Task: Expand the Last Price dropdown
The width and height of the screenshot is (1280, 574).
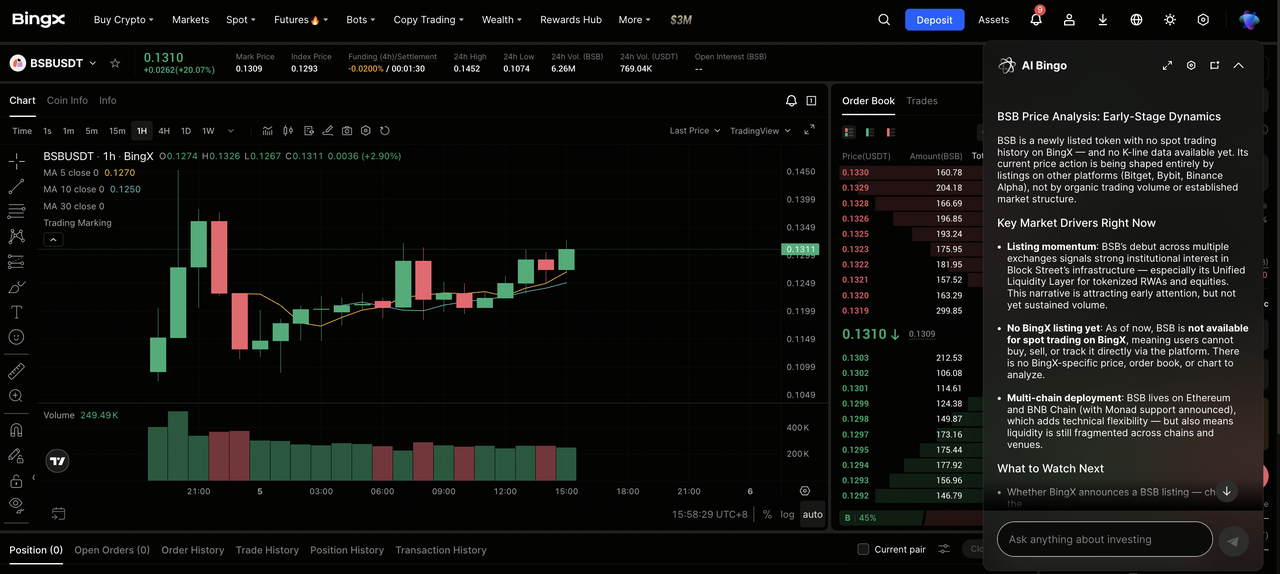Action: (x=695, y=131)
